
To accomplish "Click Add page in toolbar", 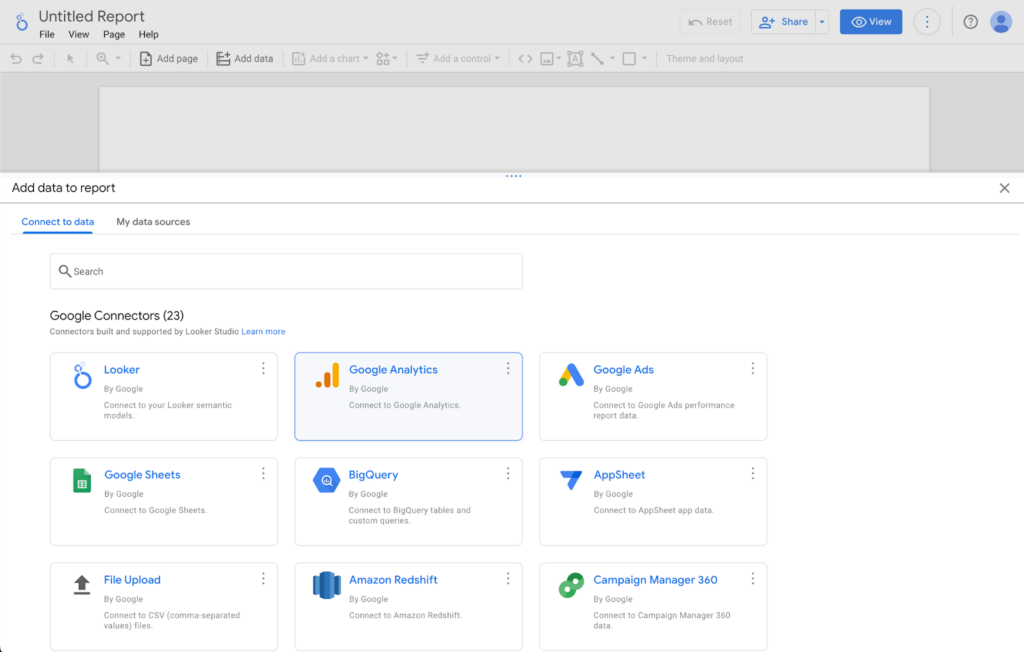I will pyautogui.click(x=168, y=59).
